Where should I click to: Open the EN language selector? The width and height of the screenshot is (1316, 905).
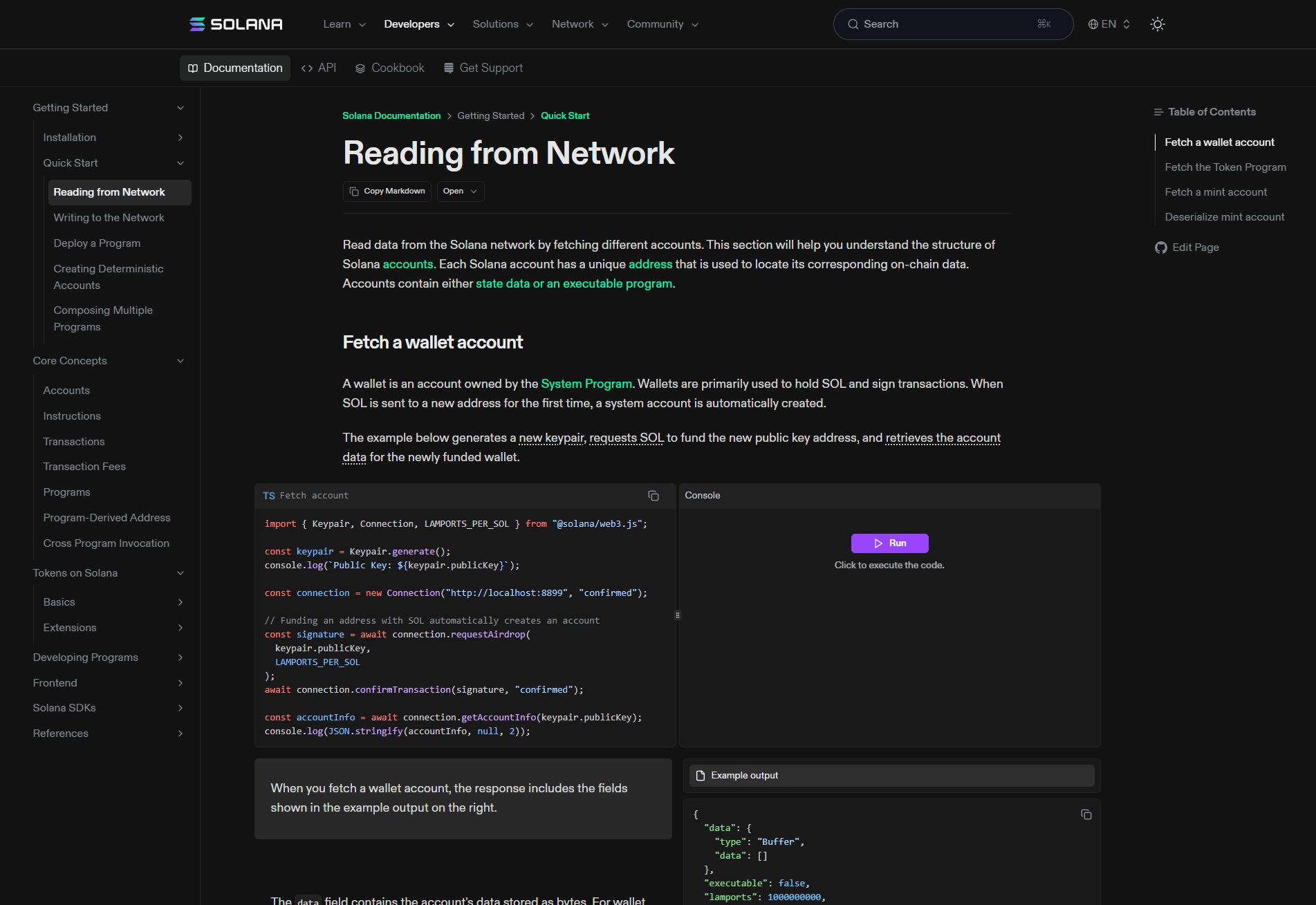pyautogui.click(x=1109, y=24)
